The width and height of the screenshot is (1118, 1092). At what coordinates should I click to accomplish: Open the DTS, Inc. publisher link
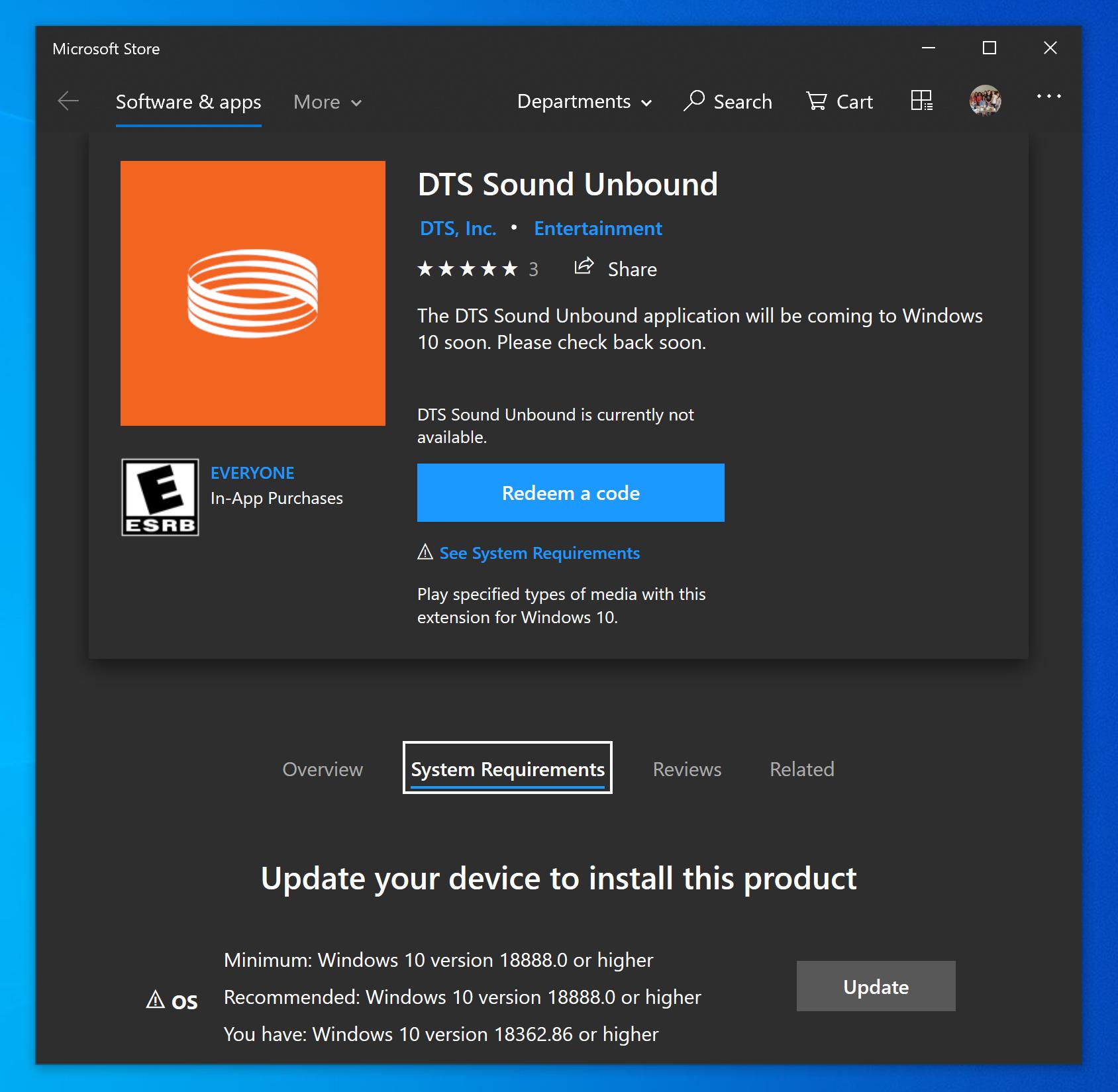coord(458,228)
